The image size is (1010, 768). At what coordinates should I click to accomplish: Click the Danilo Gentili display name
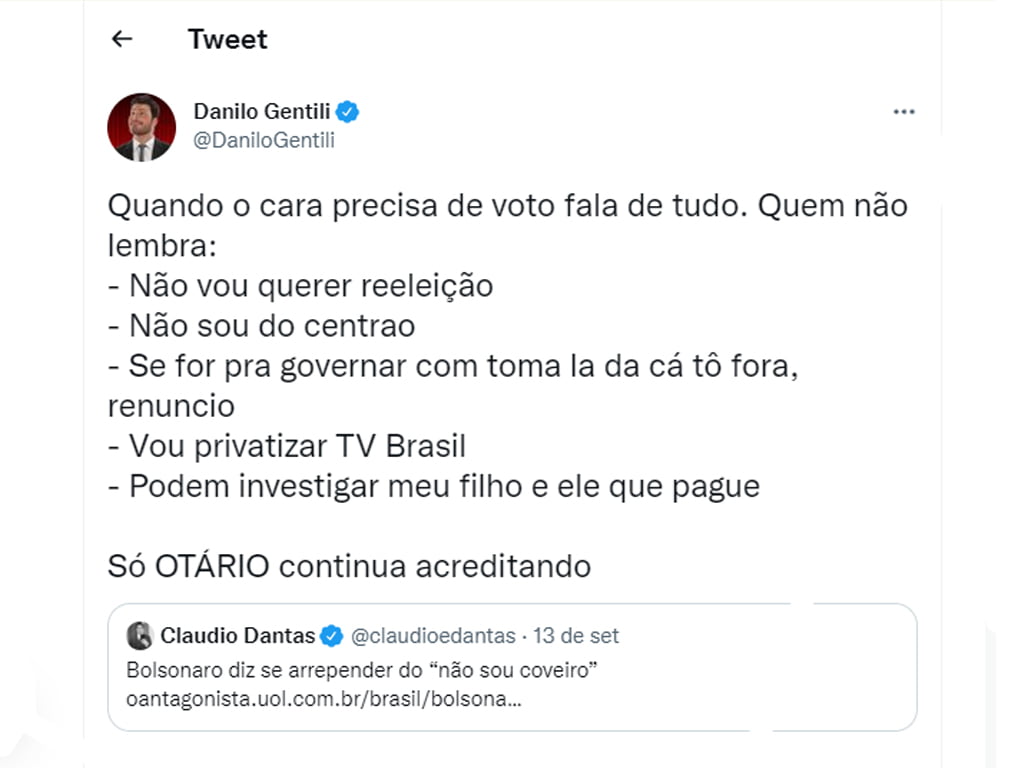point(262,112)
